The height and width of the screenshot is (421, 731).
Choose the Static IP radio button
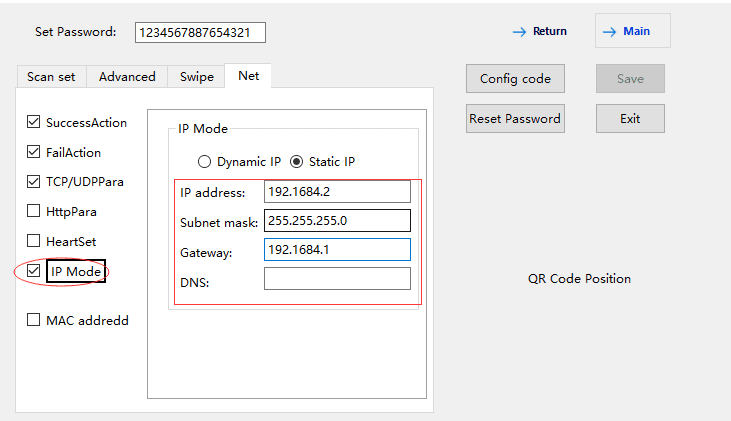point(296,161)
